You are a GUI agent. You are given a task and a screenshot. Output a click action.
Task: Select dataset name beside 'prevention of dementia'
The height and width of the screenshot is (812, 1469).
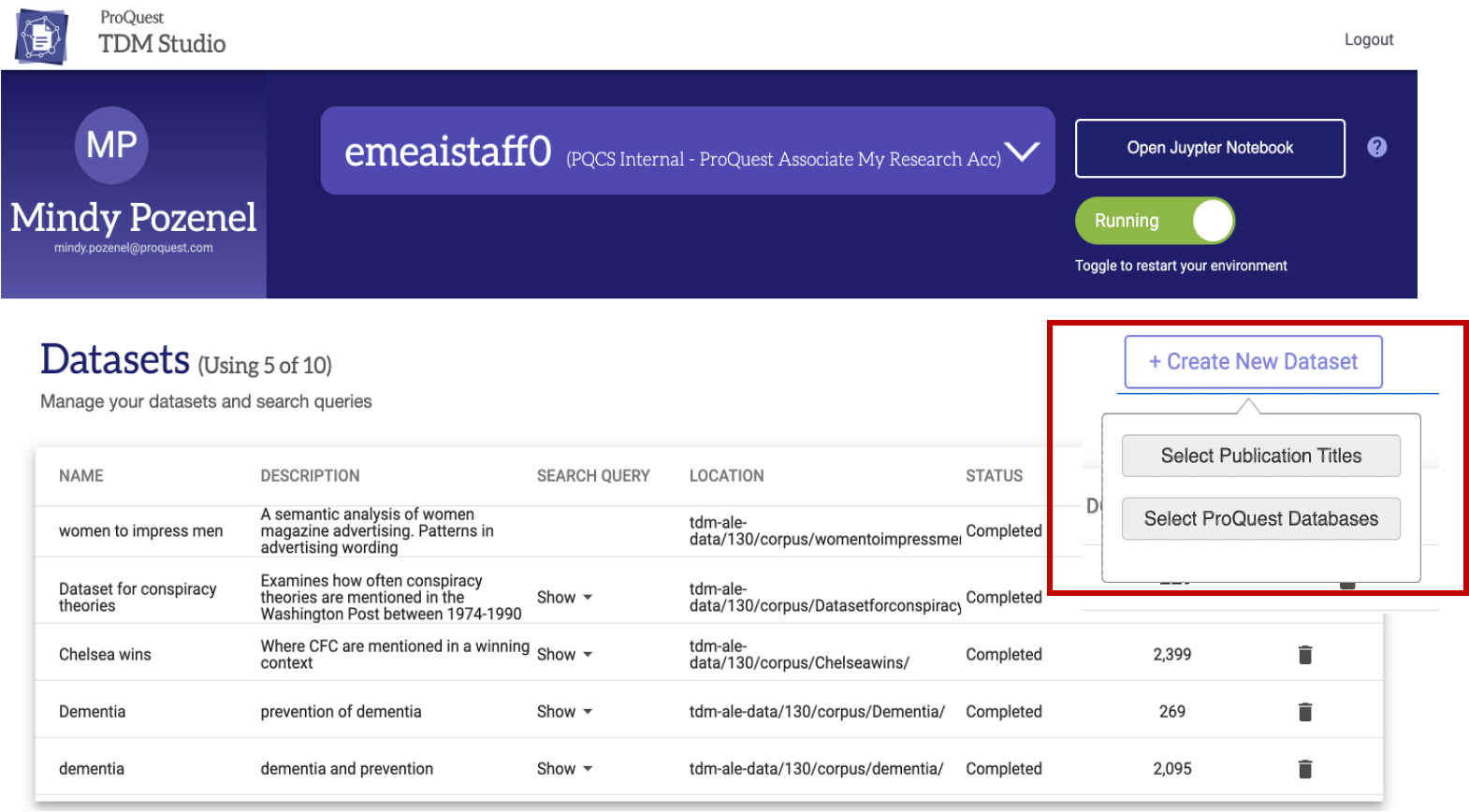click(x=92, y=712)
